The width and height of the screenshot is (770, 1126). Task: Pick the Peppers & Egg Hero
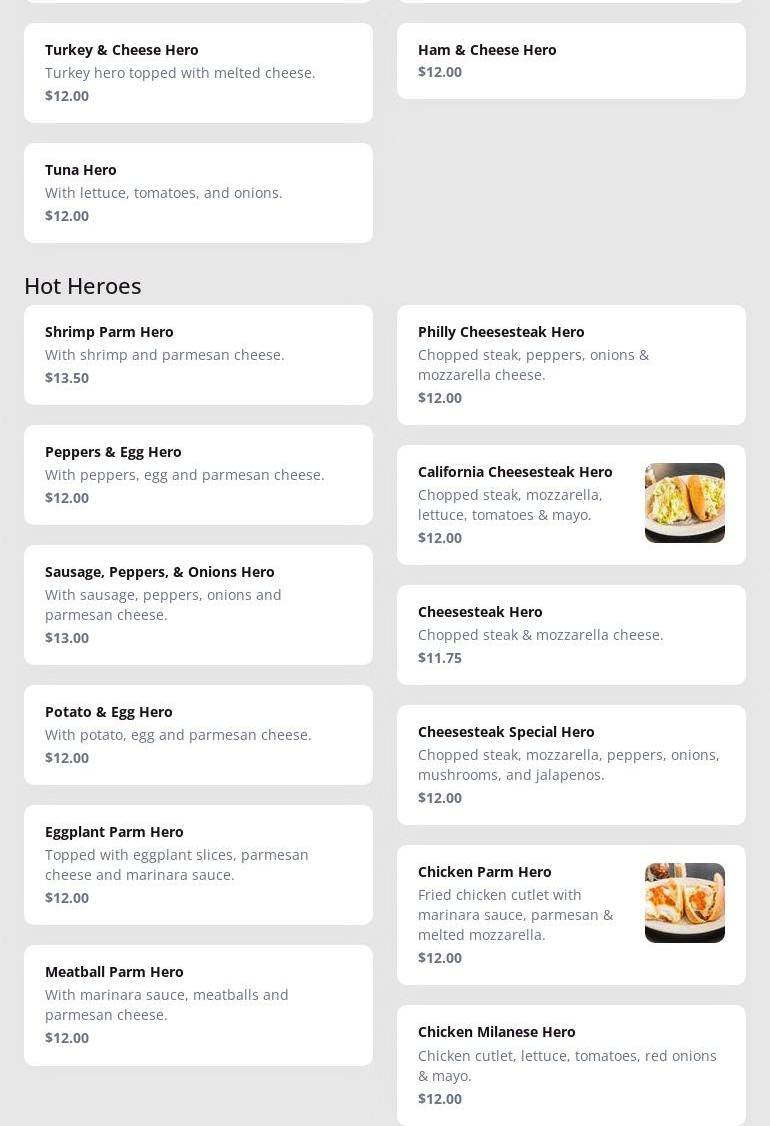click(198, 475)
